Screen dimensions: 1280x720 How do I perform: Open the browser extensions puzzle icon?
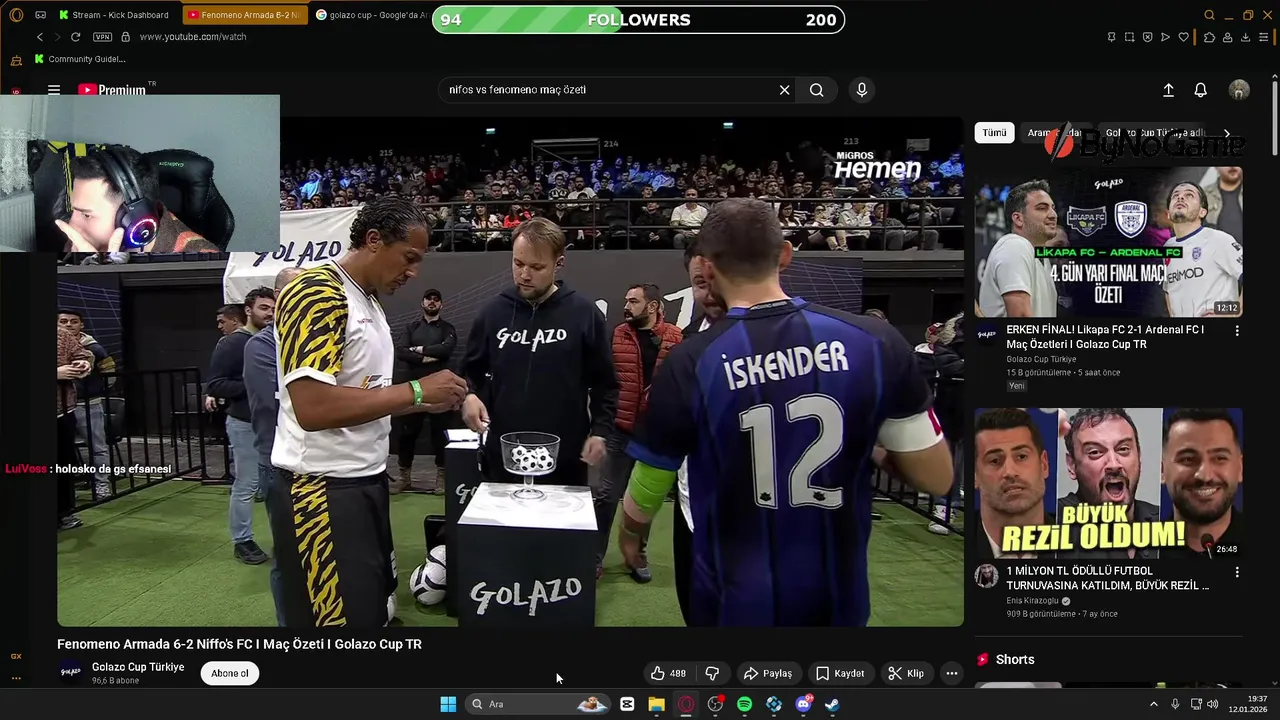[1209, 37]
